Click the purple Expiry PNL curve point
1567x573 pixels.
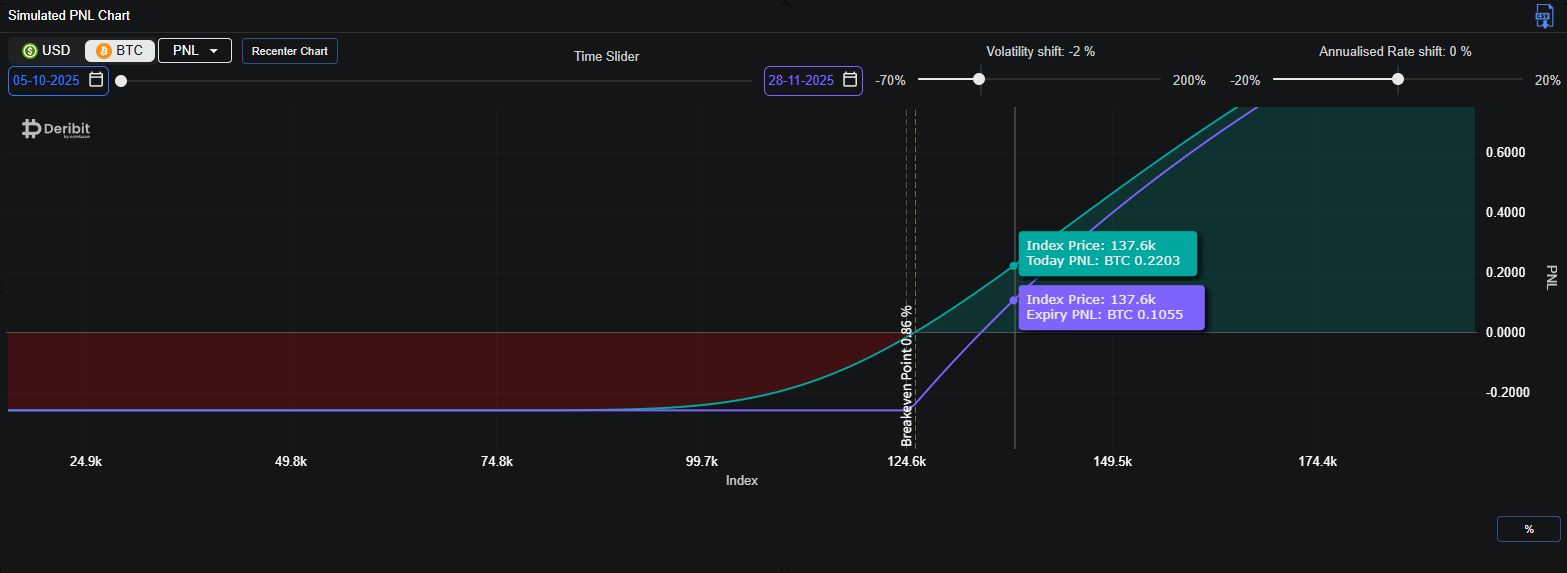1014,300
